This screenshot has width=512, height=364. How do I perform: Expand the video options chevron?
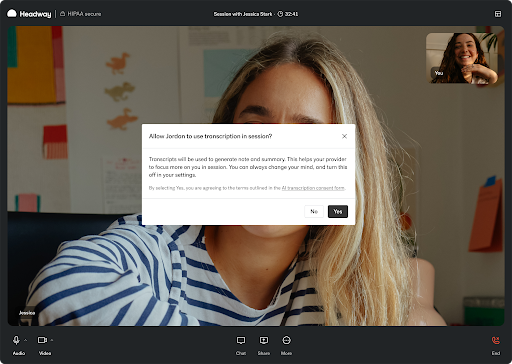point(52,340)
